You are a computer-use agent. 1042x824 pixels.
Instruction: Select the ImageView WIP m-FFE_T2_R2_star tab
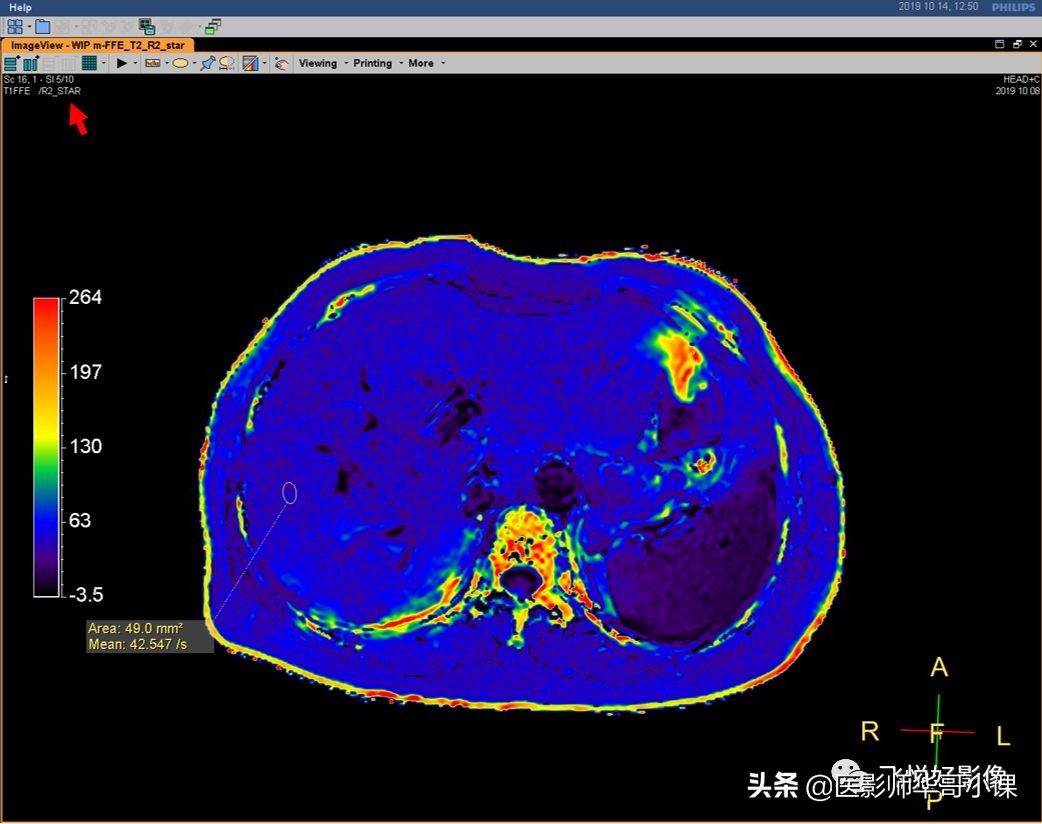[x=98, y=45]
